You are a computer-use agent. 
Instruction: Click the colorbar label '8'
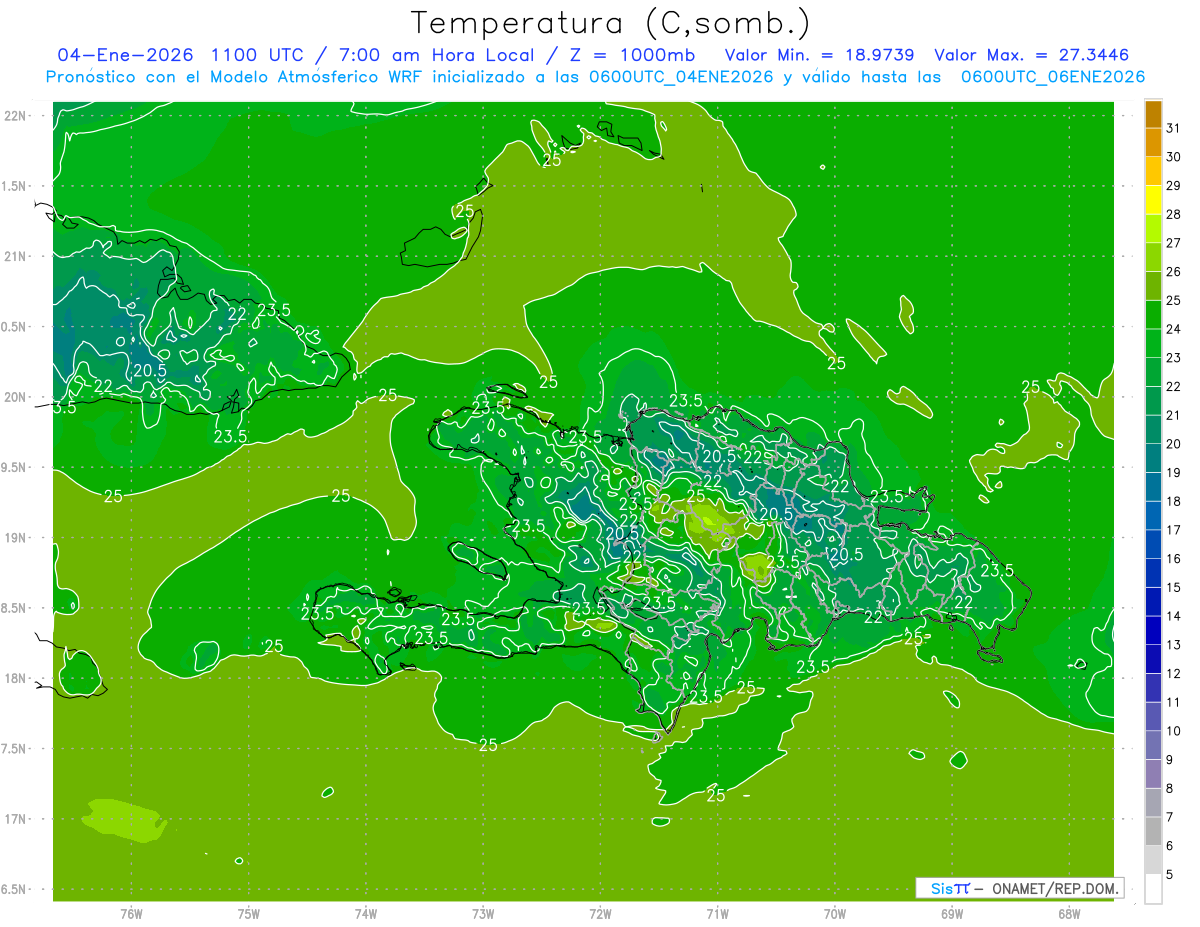pos(1169,788)
